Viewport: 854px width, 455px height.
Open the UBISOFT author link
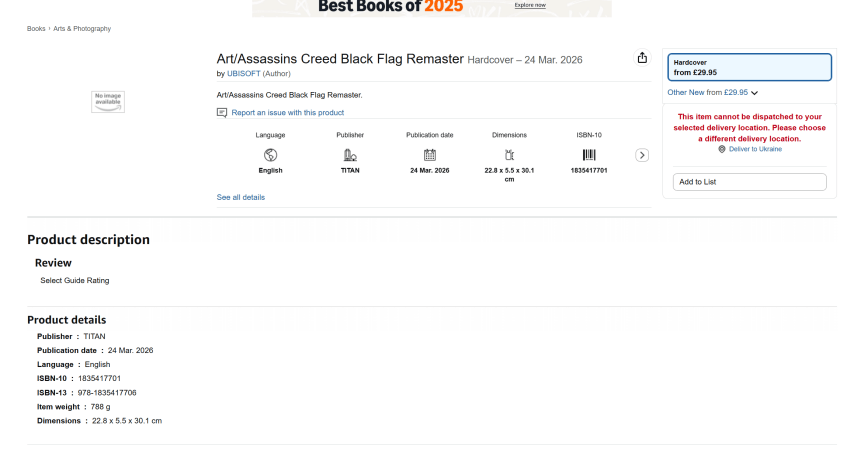(243, 74)
